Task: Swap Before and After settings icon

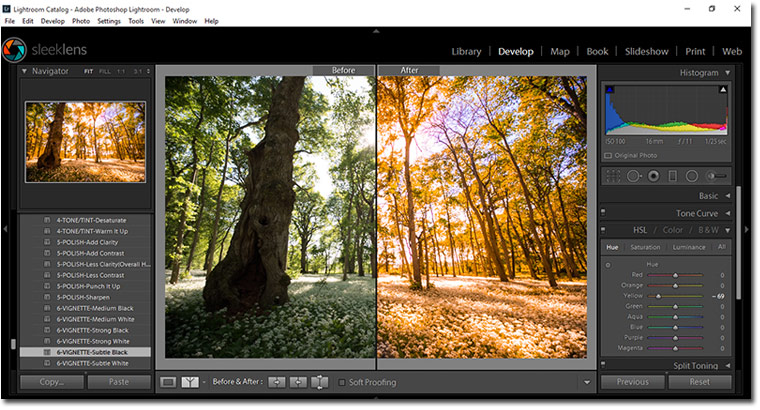Action: point(319,382)
